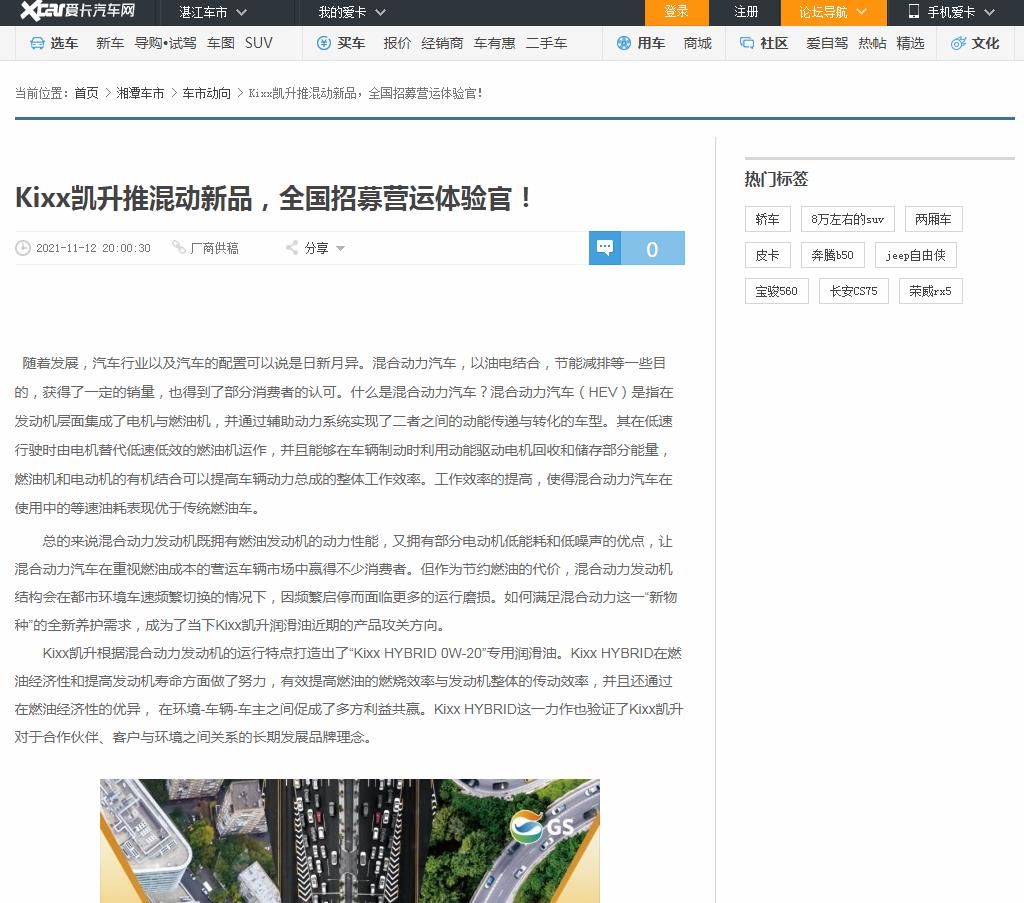Viewport: 1024px width, 903px height.
Task: Click the 荣威rx5 tag
Action: (931, 291)
